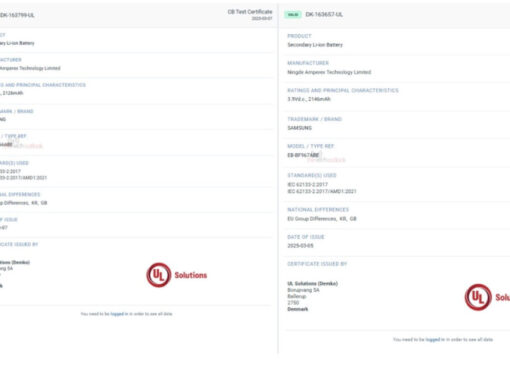
Task: Select postal code 2750 in right certificate
Action: [x=293, y=303]
